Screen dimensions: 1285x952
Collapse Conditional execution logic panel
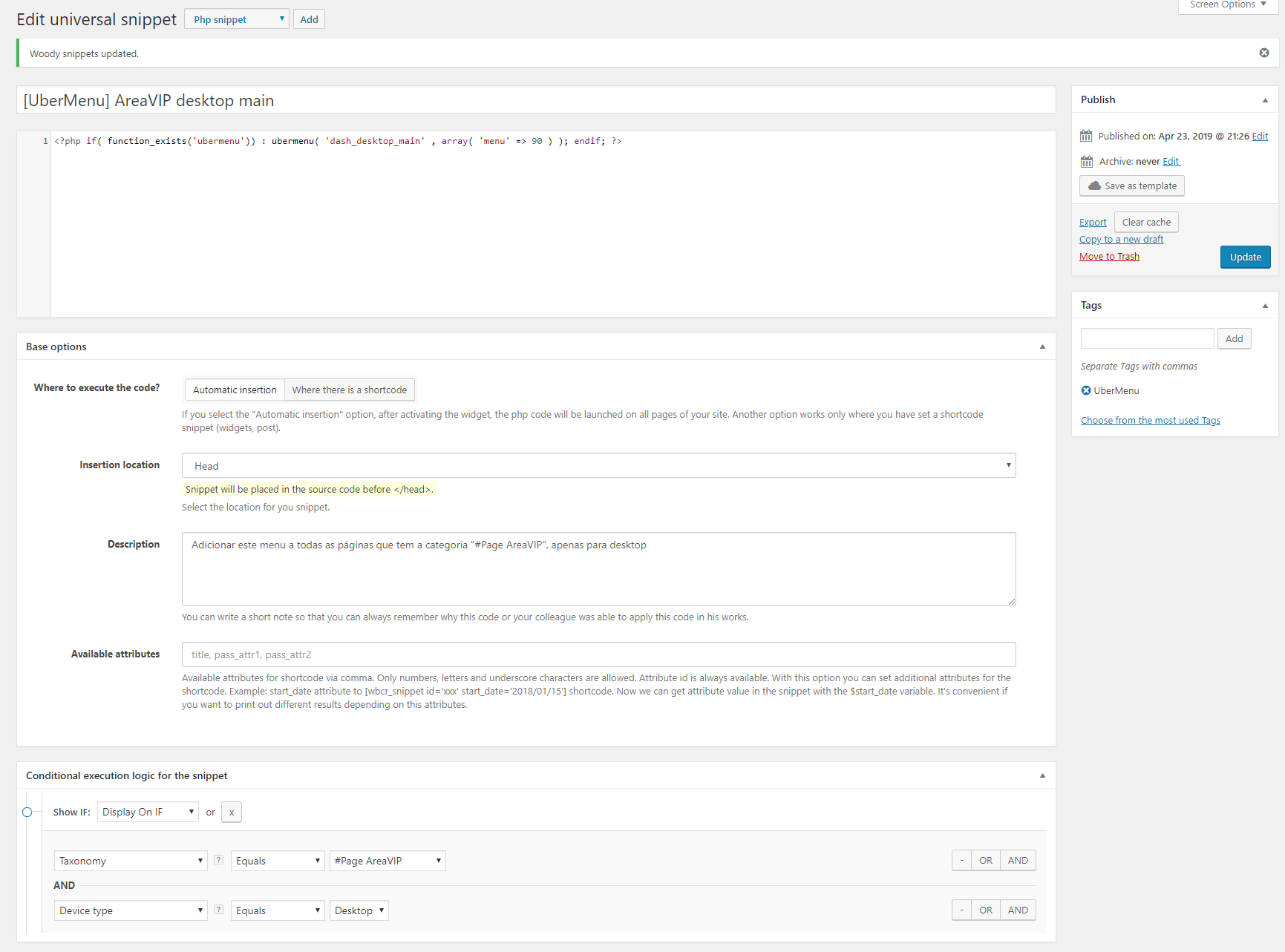tap(1042, 775)
